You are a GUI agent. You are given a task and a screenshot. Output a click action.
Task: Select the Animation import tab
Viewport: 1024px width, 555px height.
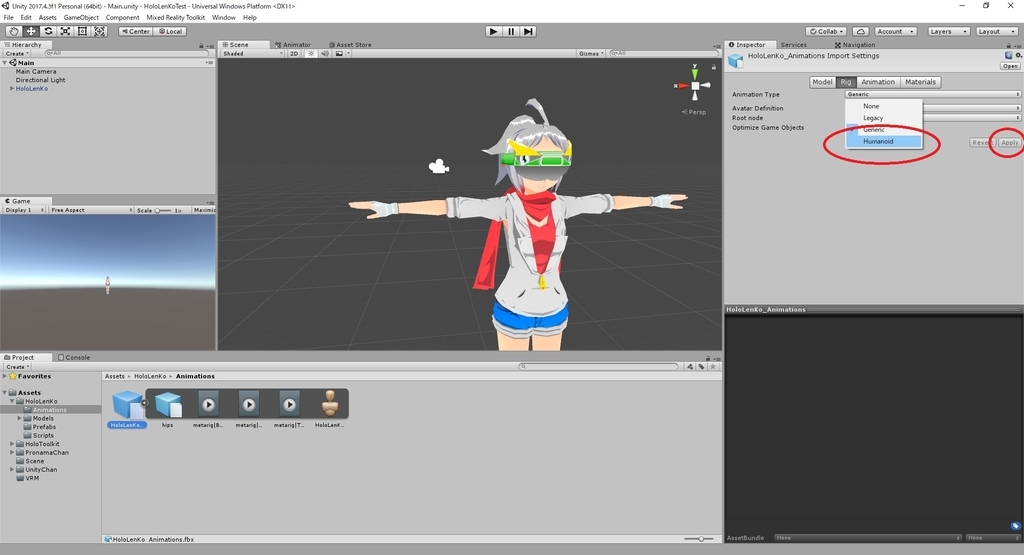(x=878, y=82)
